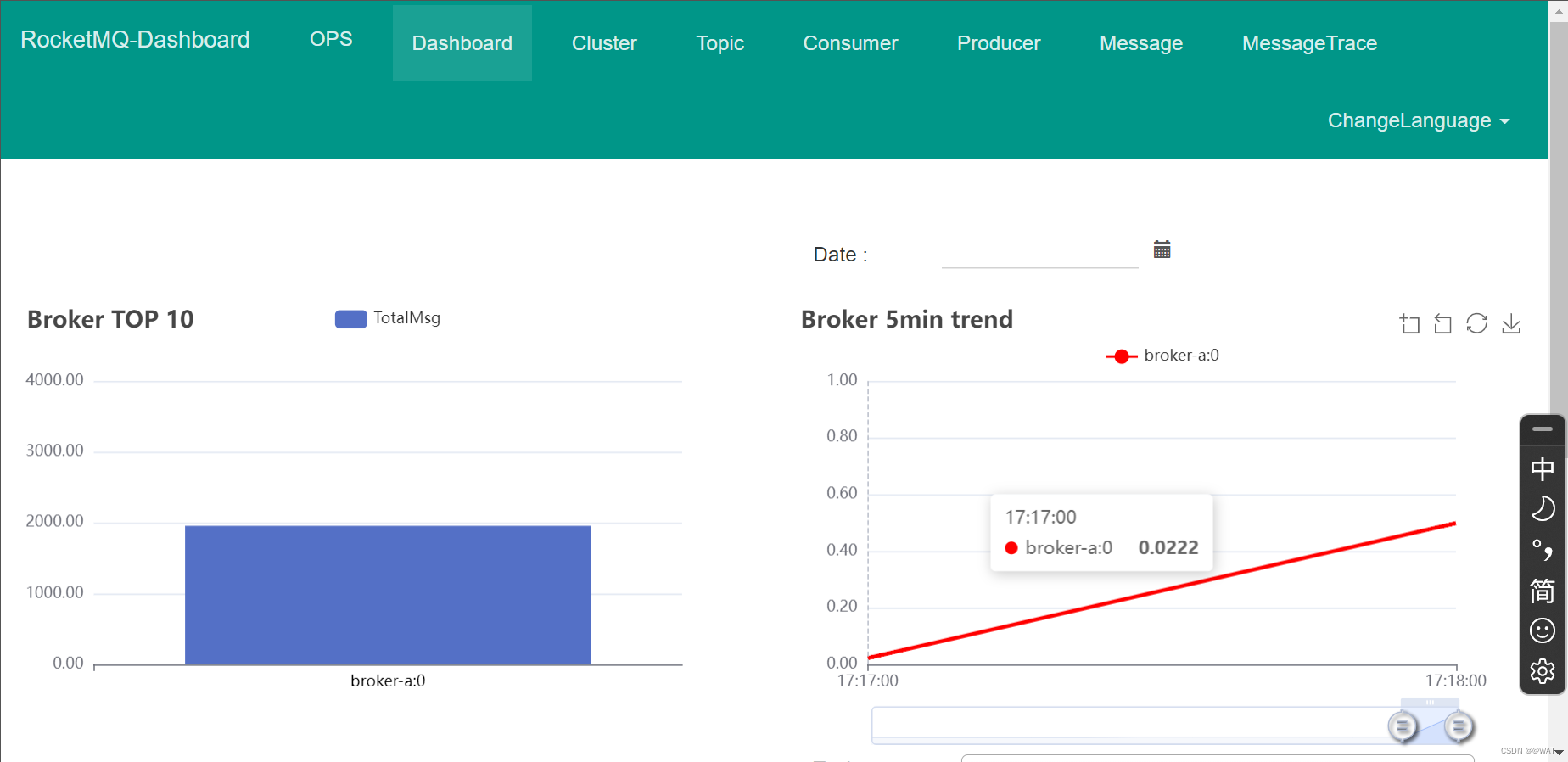Click the 'broker-a:0' bar axis label

click(388, 681)
